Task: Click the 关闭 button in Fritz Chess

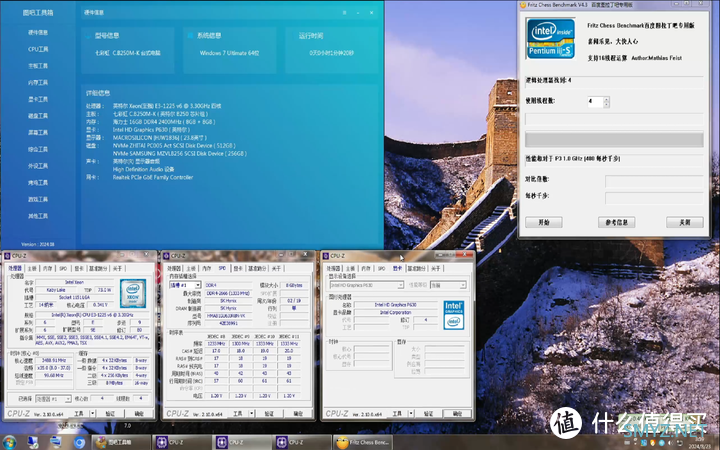Action: 685,221
